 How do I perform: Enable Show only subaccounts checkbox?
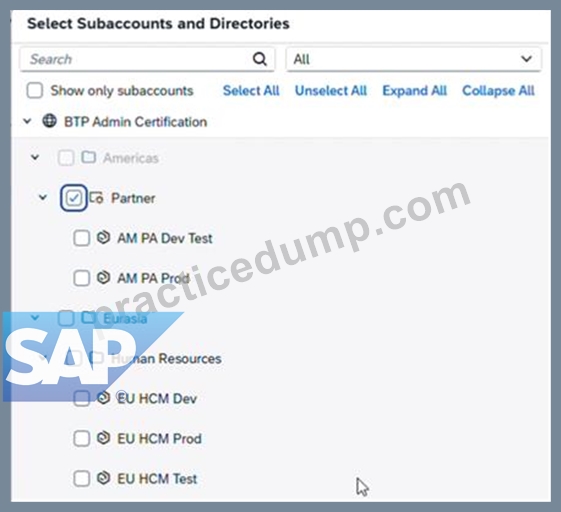(x=35, y=91)
